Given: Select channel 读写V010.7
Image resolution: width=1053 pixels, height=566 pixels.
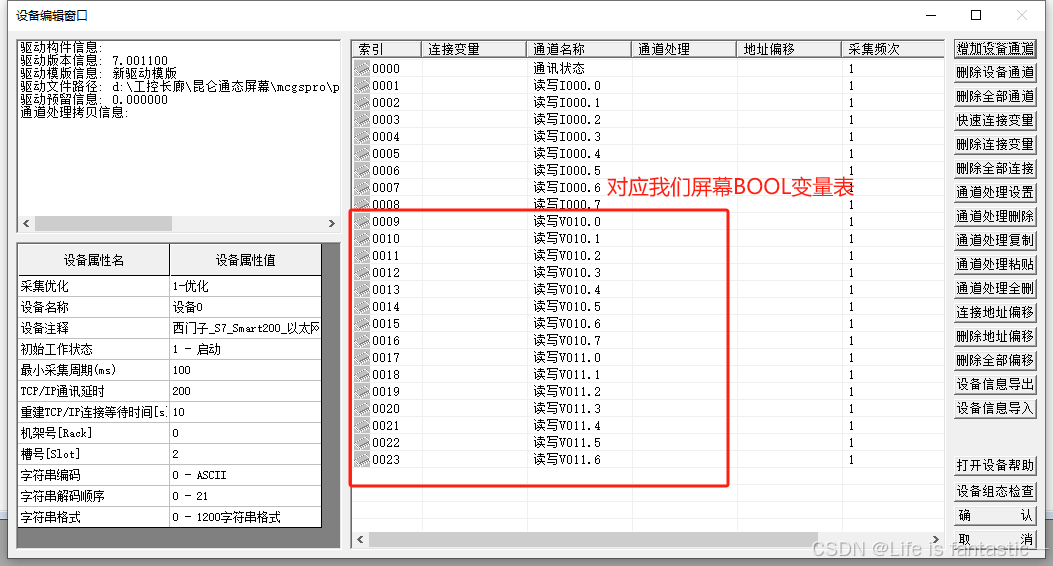Looking at the screenshot, I should coord(567,340).
